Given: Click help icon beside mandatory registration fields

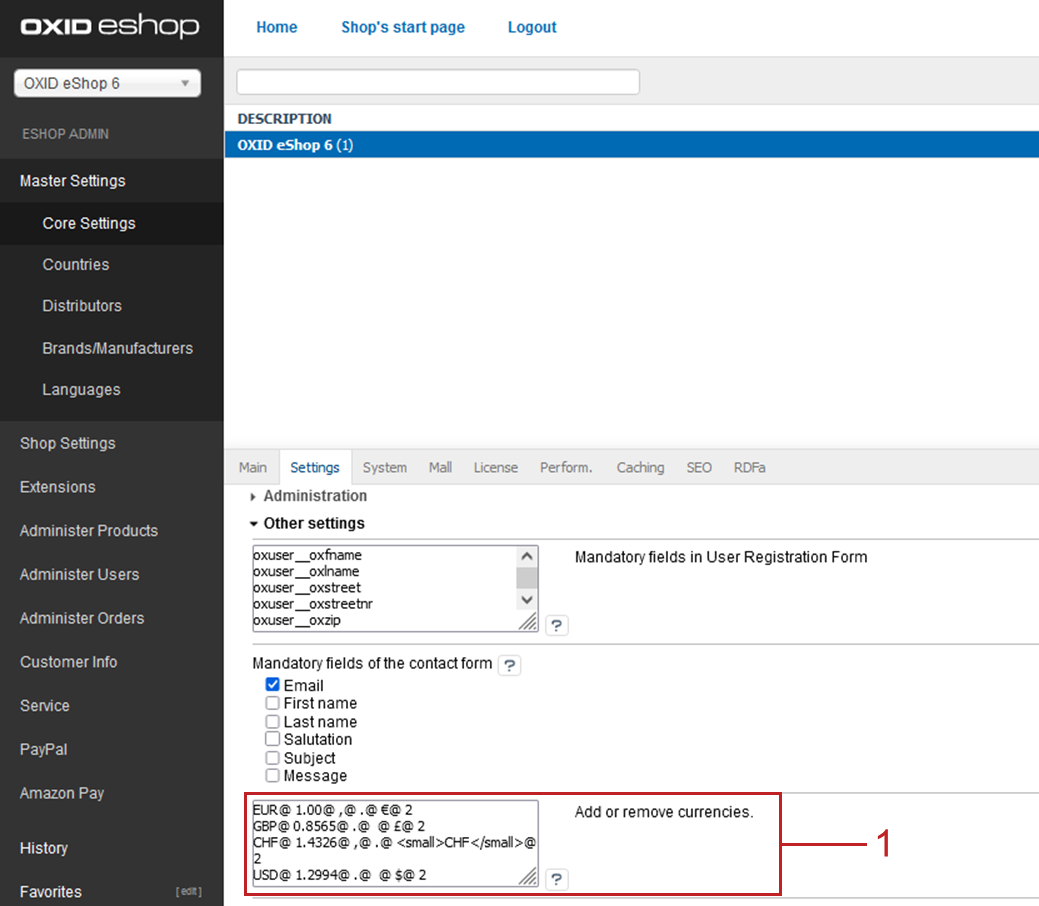Looking at the screenshot, I should 557,626.
